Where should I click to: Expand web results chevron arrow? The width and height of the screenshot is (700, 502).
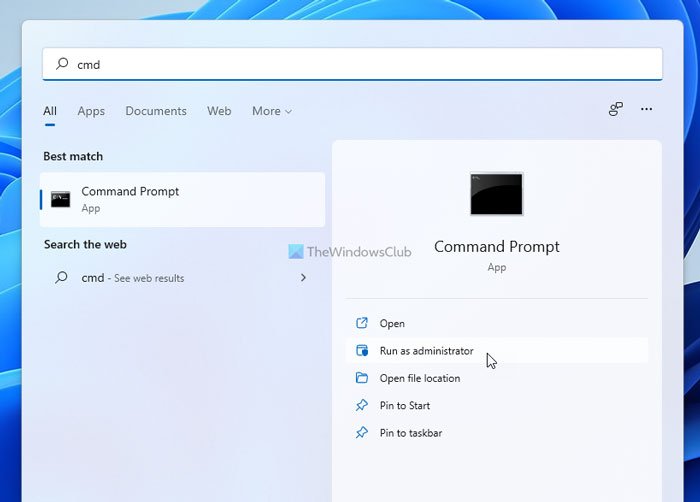coord(303,278)
